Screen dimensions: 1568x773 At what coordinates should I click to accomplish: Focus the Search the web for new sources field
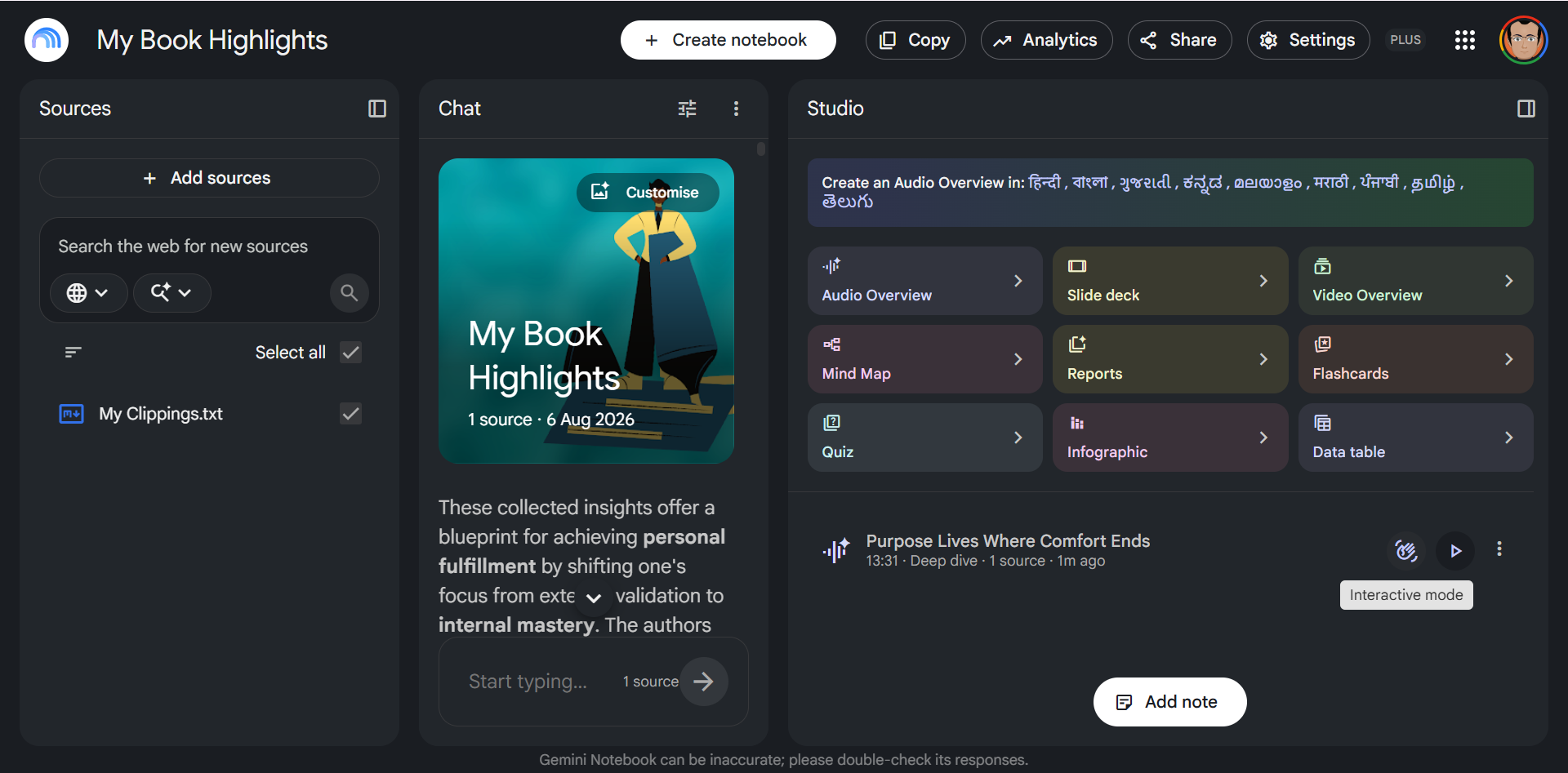209,247
